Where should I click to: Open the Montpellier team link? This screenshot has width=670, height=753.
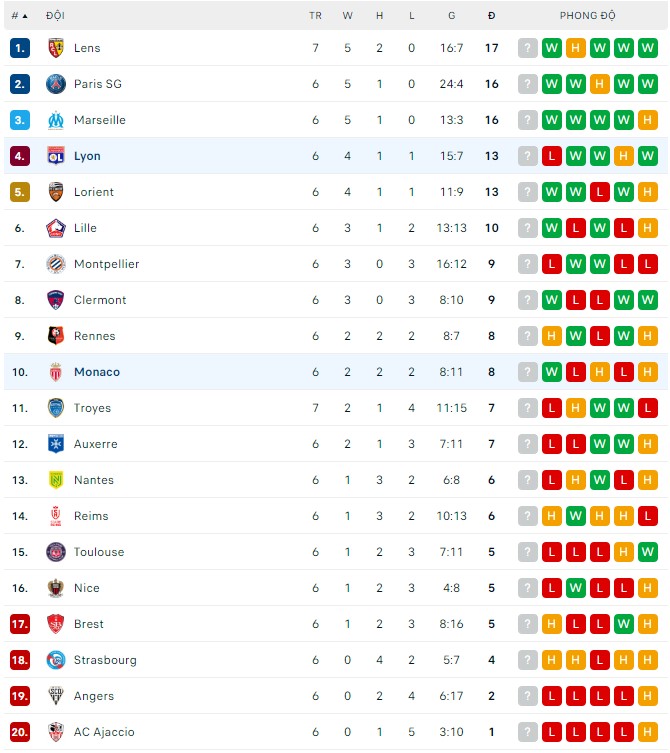pyautogui.click(x=106, y=264)
